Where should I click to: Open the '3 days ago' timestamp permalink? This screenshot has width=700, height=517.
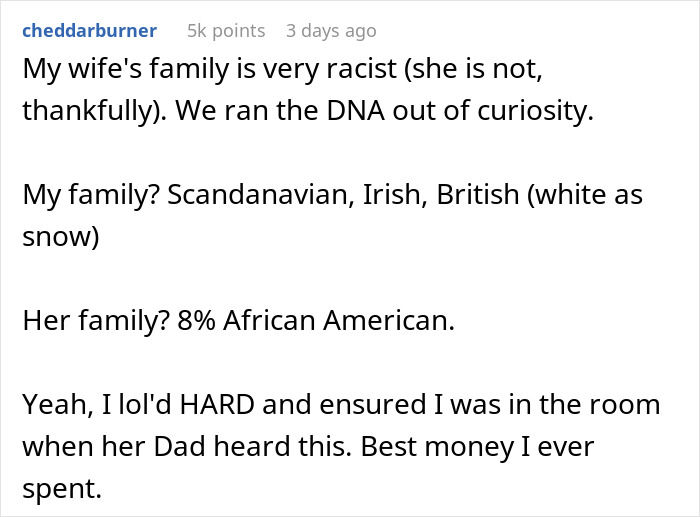(x=331, y=31)
